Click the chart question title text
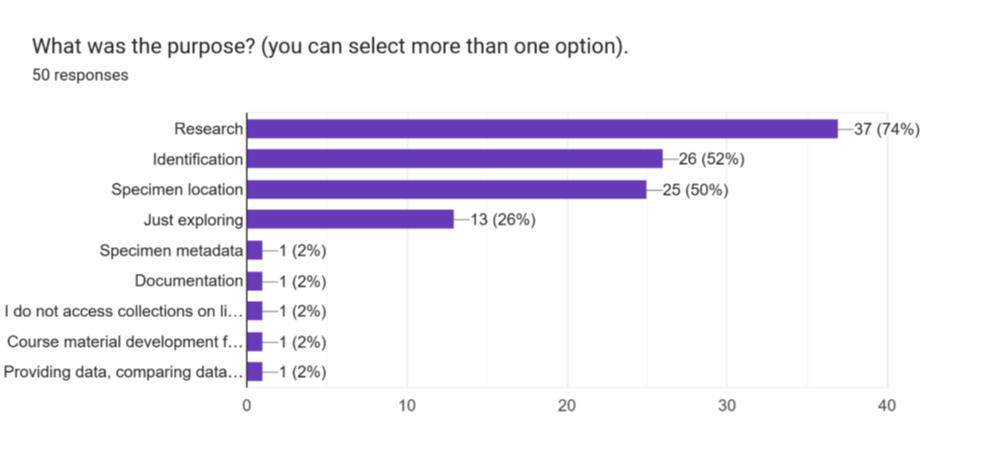 [x=330, y=47]
